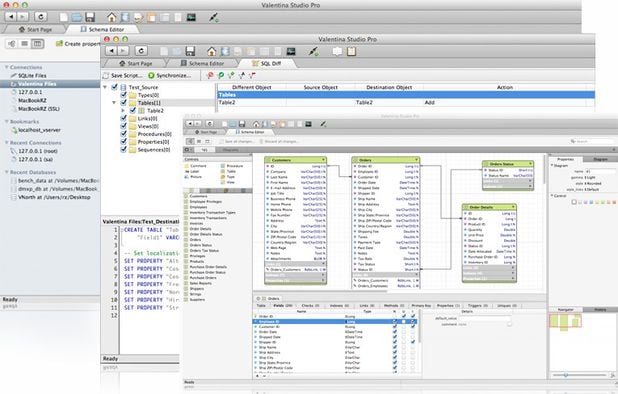Collapse the Connections section in sidebar
The image size is (618, 394).
[x=6, y=67]
